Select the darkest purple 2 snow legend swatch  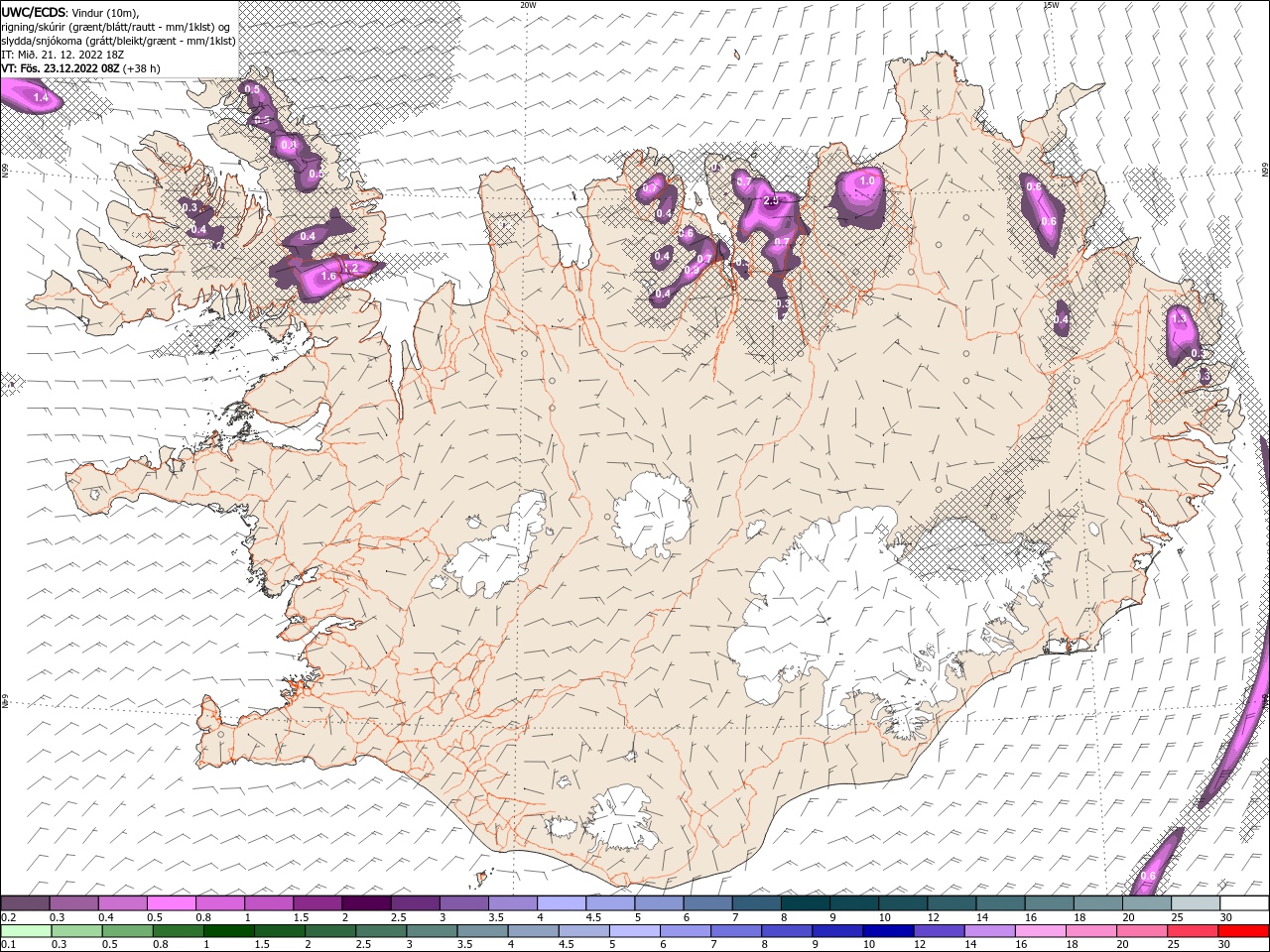coord(367,902)
